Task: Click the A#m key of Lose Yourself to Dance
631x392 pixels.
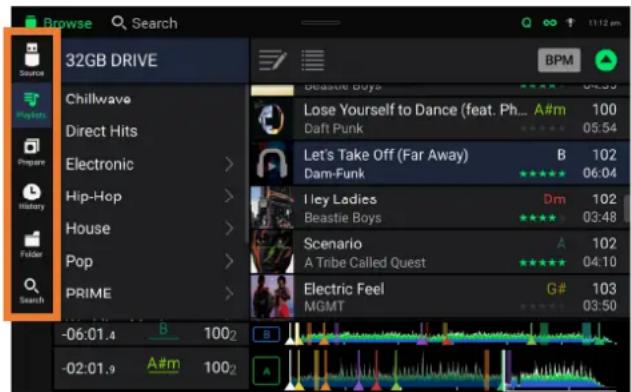Action: click(x=550, y=109)
